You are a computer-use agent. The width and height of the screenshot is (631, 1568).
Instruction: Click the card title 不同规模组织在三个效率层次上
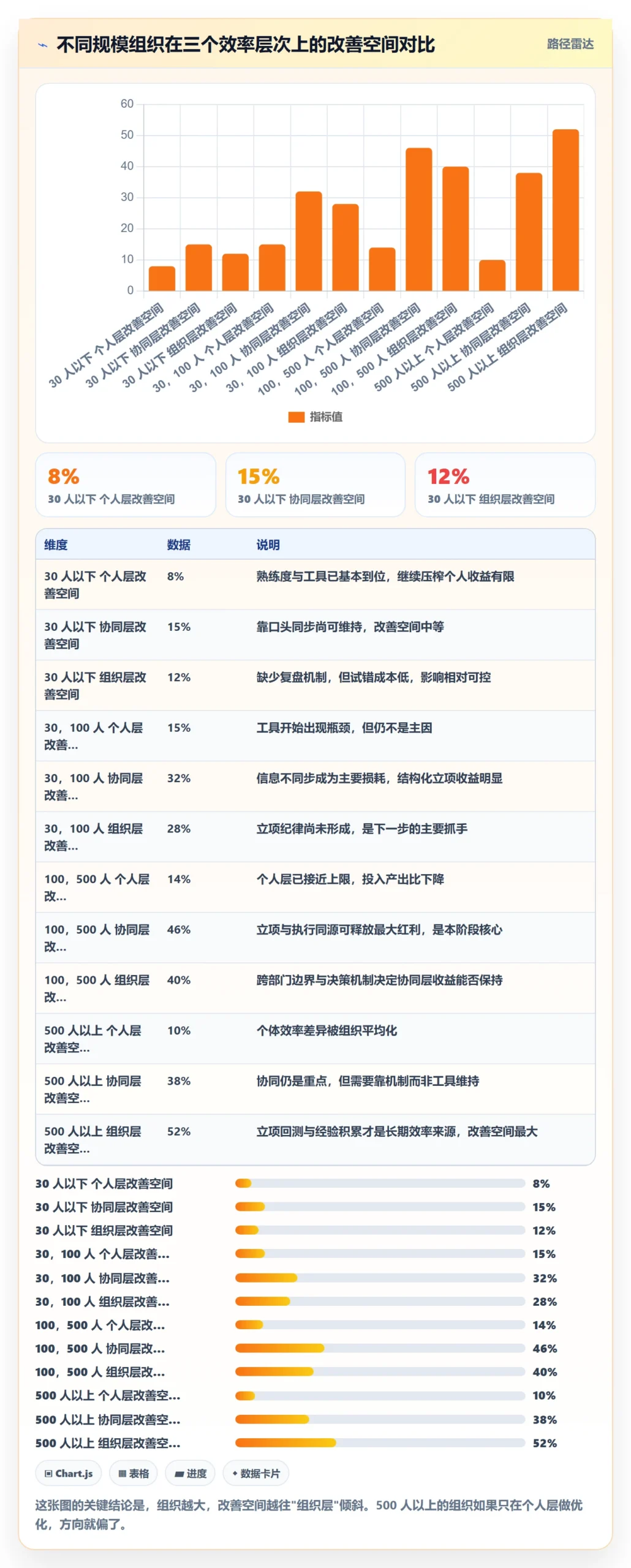(x=246, y=45)
